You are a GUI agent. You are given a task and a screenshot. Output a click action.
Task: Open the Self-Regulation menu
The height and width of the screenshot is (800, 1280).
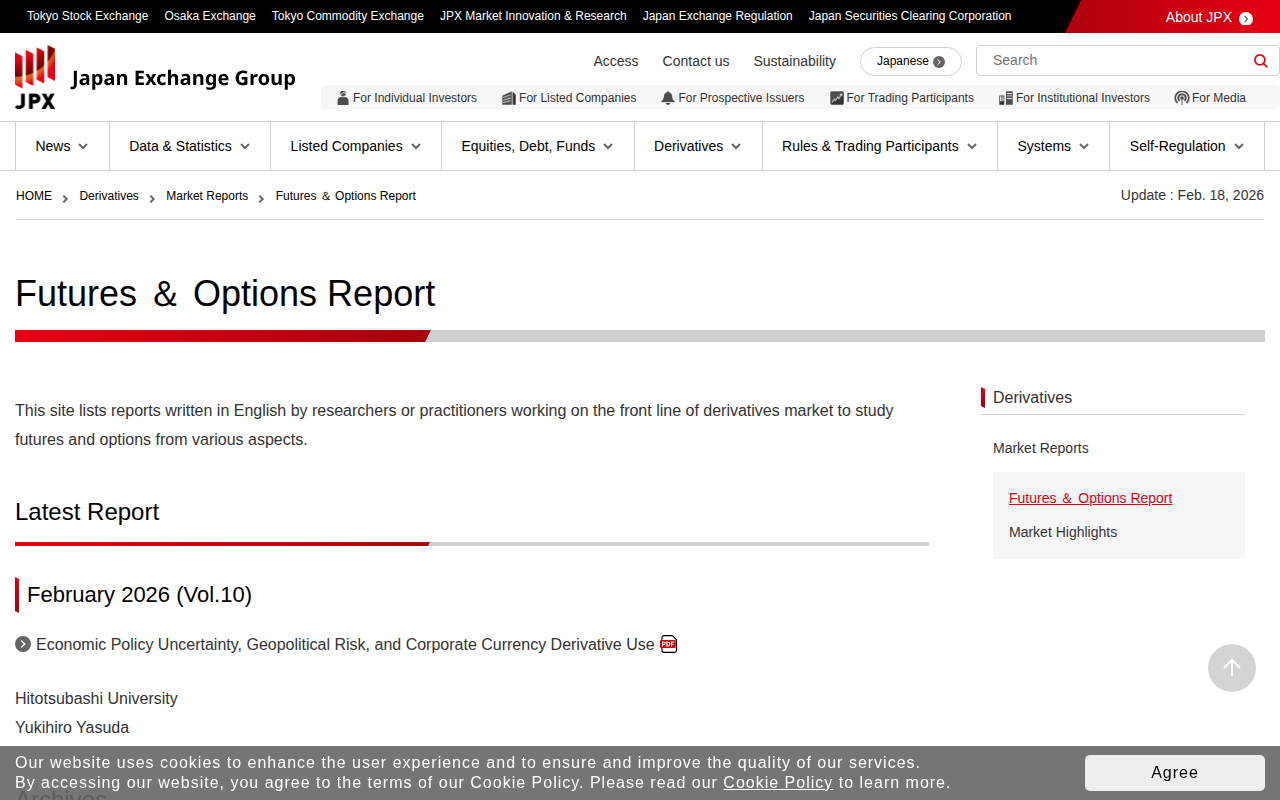(1186, 146)
